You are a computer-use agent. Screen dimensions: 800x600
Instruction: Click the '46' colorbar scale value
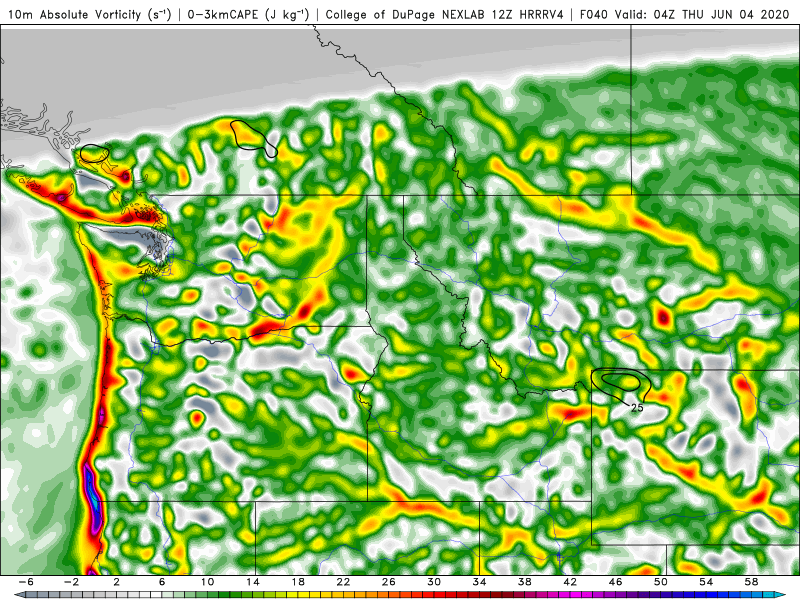616,582
